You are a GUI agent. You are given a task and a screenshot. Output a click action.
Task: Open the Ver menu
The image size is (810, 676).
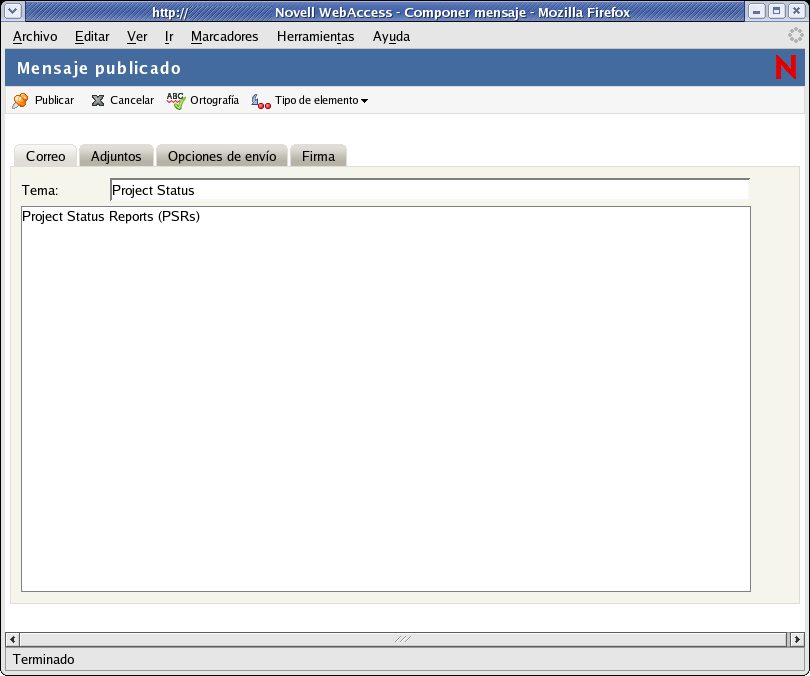[x=137, y=37]
